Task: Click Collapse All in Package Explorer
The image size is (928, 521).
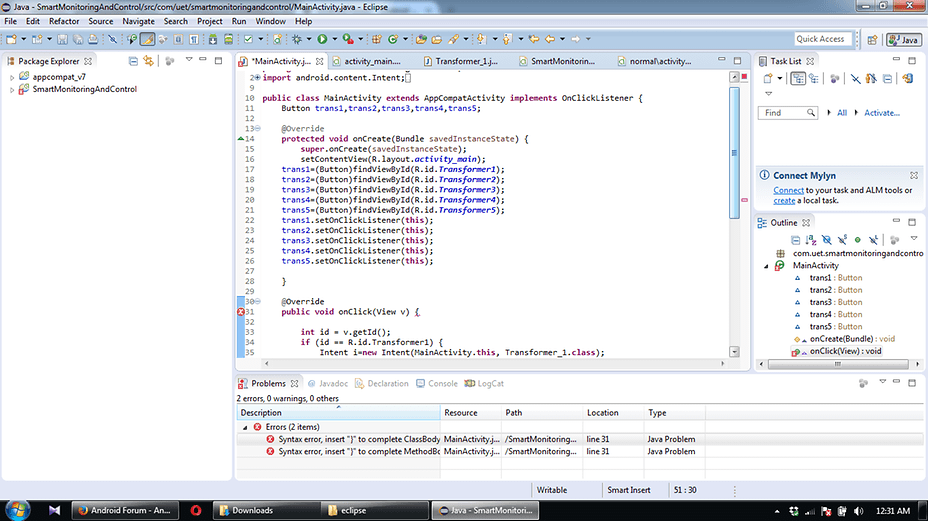Action: (133, 61)
